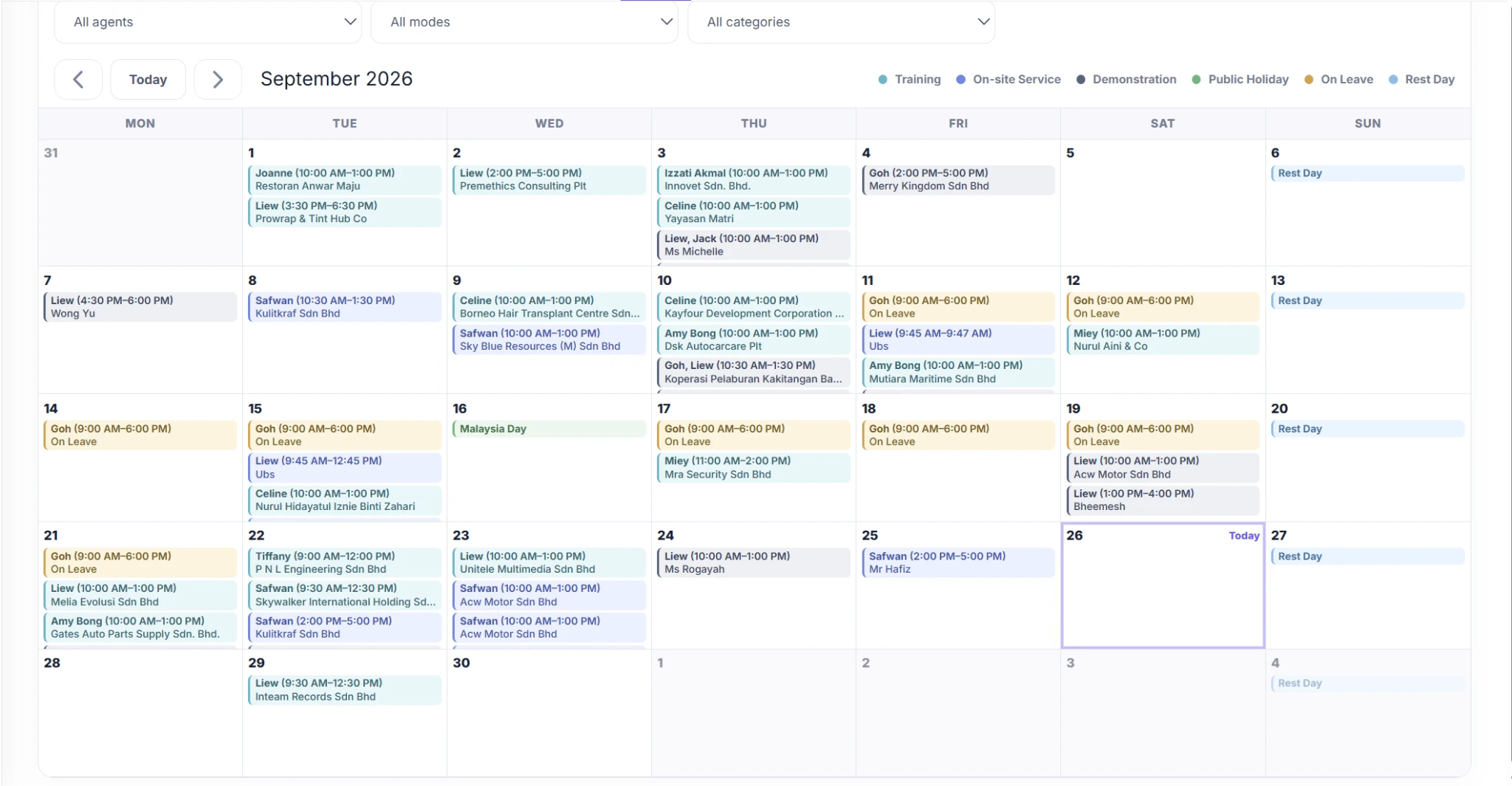Click the SAT column header

[1163, 123]
